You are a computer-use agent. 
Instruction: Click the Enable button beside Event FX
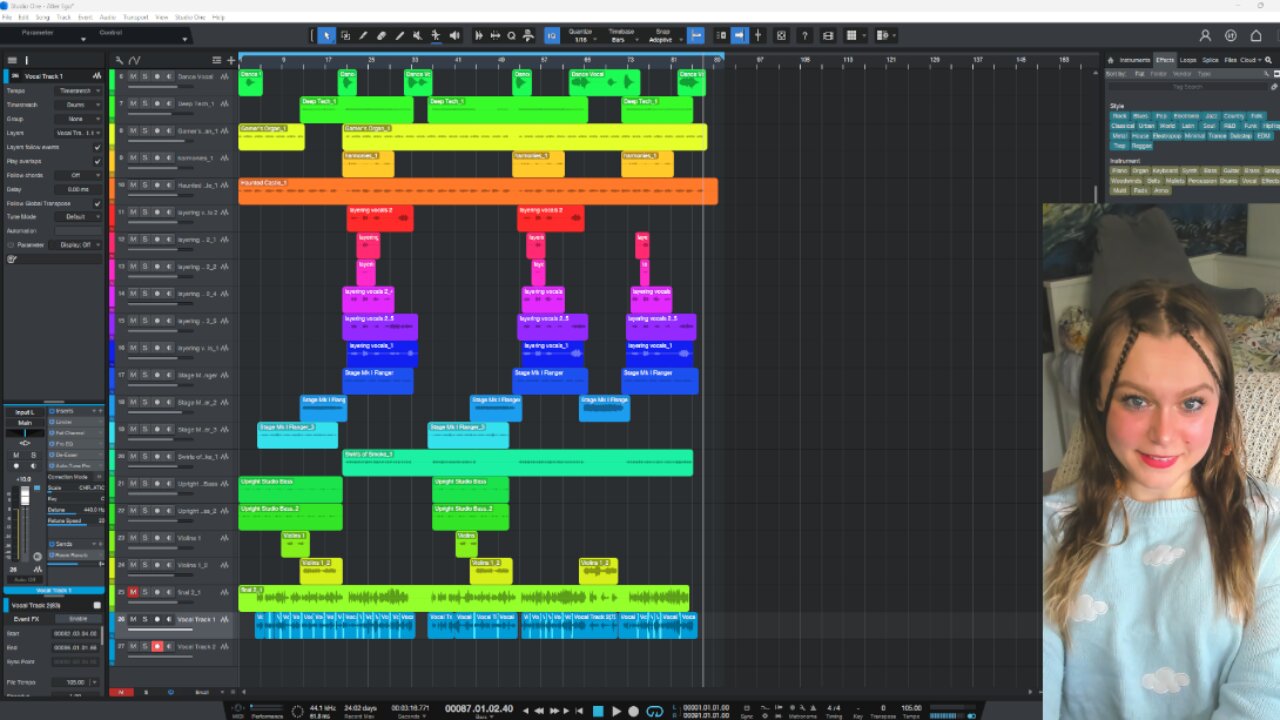(78, 619)
